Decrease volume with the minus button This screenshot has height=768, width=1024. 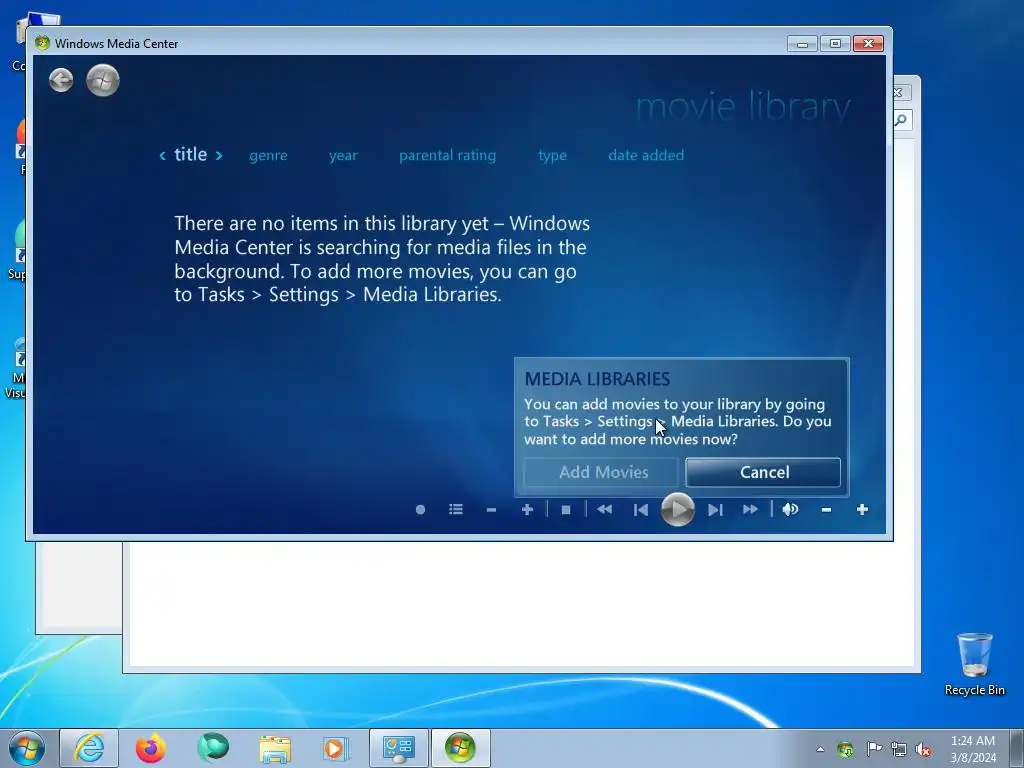coord(826,510)
